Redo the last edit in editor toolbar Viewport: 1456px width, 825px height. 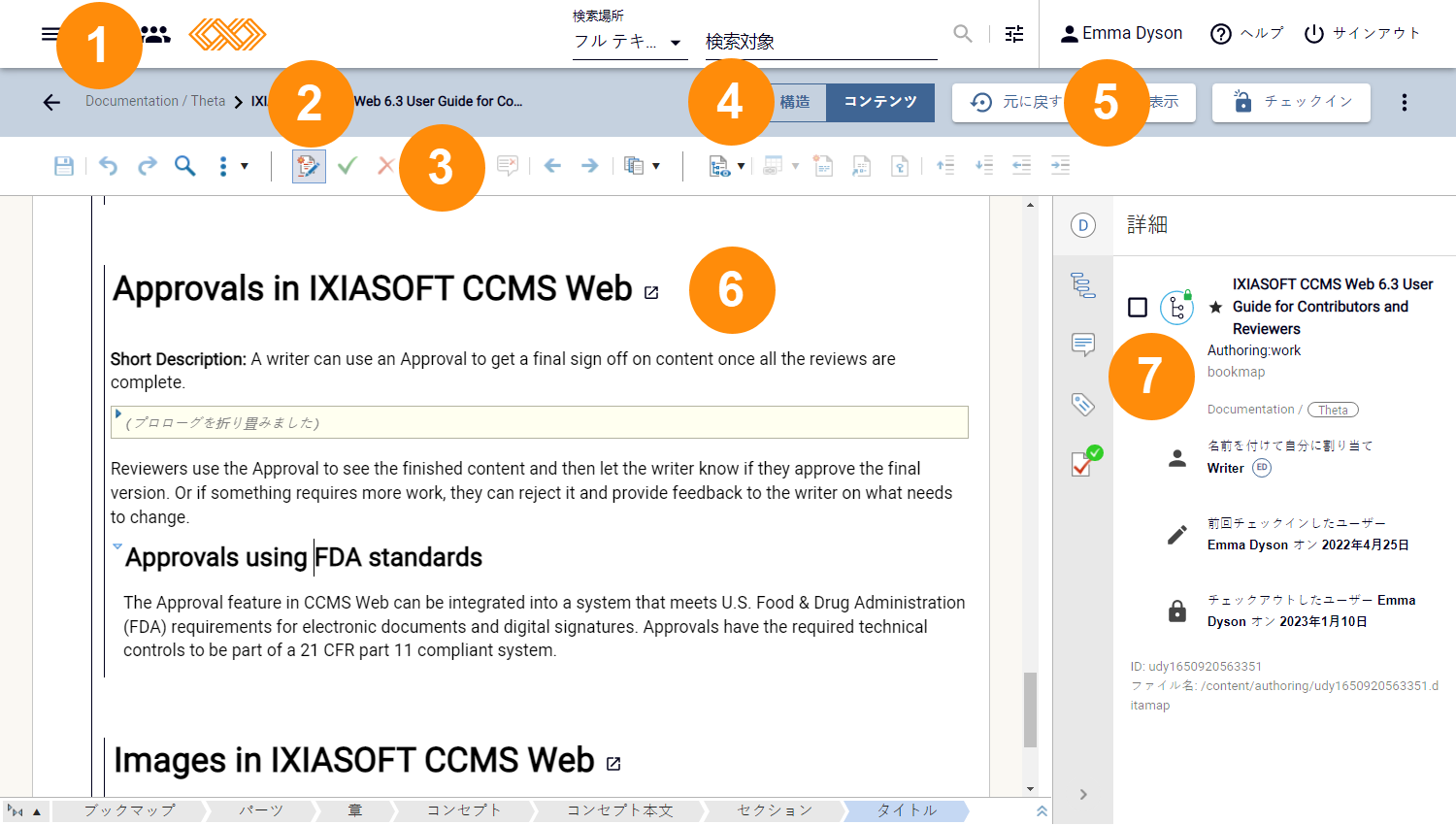147,166
